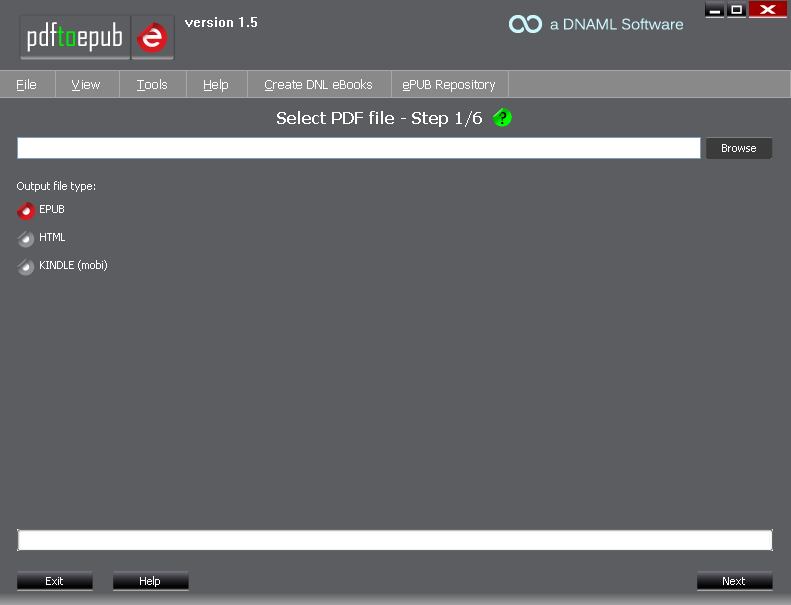Click the bottom Help button
Viewport: 791px width, 605px height.
(x=150, y=581)
